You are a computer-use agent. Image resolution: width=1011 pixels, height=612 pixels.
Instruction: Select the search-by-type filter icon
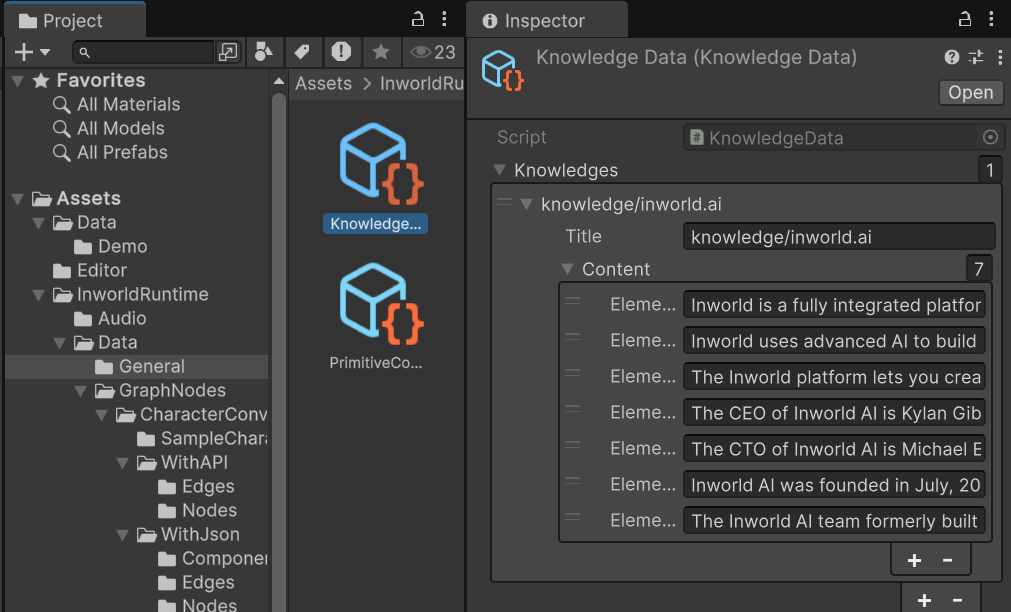(265, 51)
